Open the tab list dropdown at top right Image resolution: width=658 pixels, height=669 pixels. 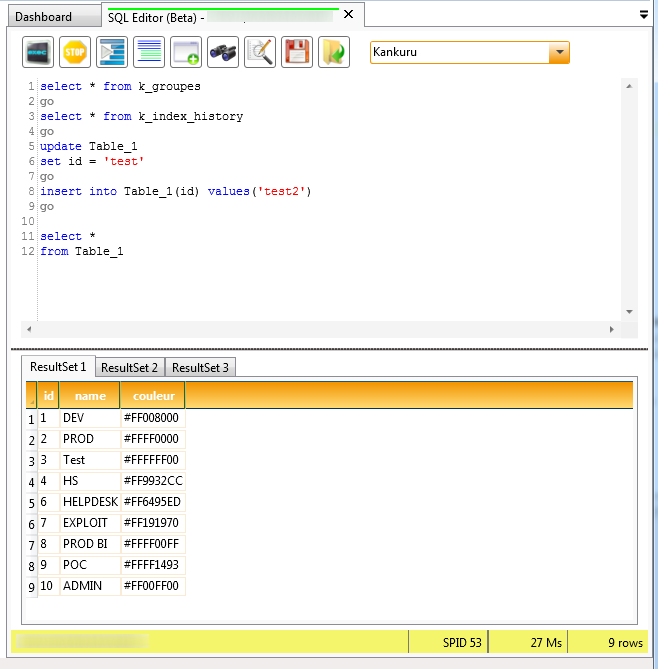pyautogui.click(x=644, y=15)
